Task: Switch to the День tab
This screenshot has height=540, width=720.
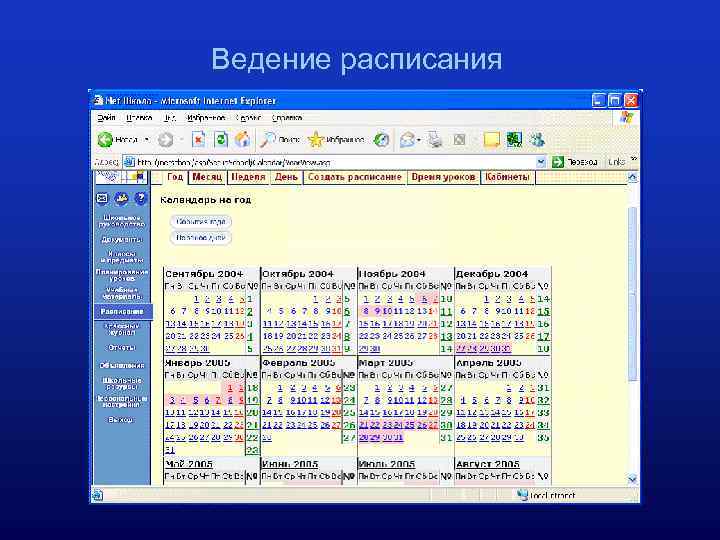Action: coord(286,177)
